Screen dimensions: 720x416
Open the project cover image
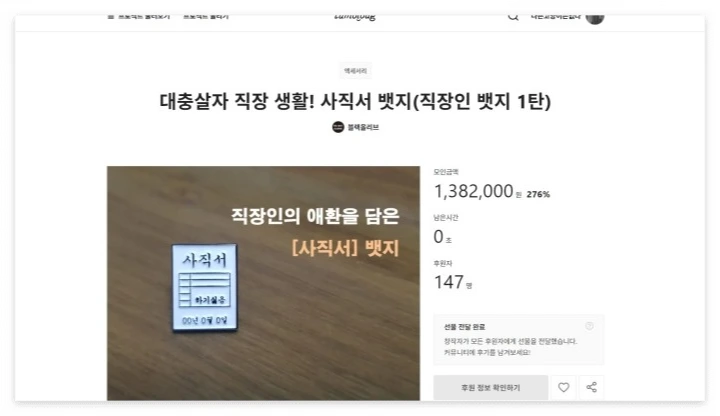263,283
